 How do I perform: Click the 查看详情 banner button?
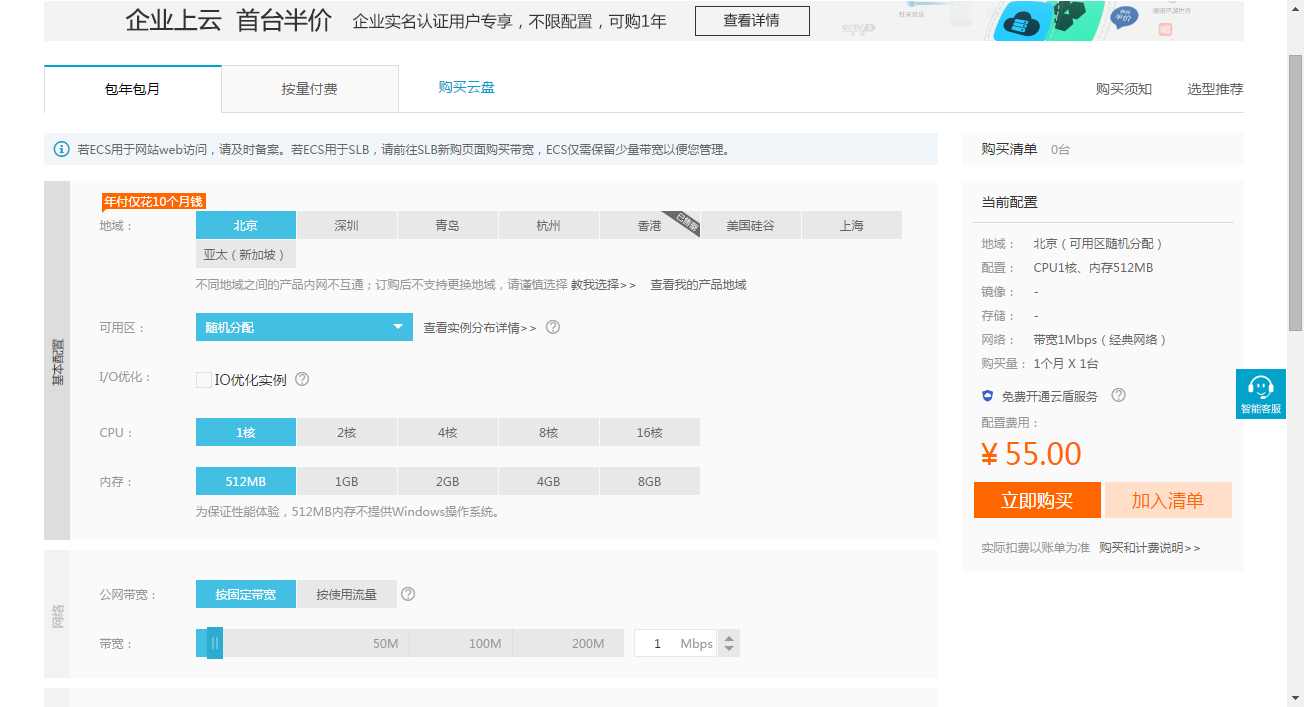click(x=752, y=20)
